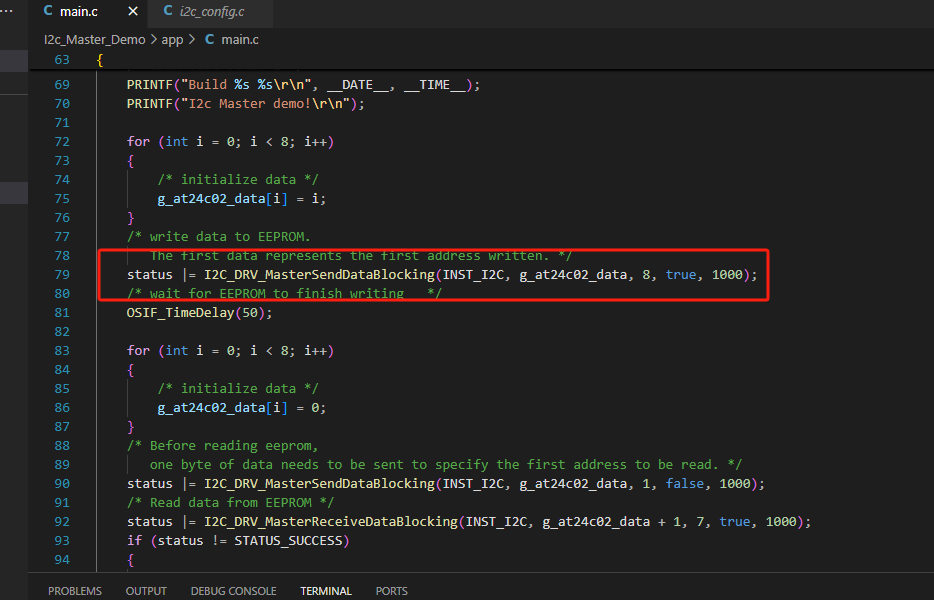Click the PRINTF Build __DATE__ line

tap(303, 85)
